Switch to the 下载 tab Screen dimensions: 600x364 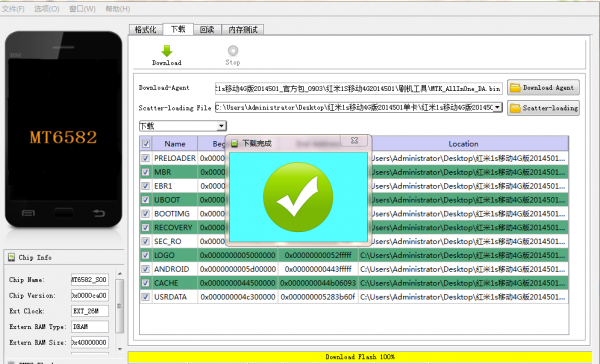178,29
